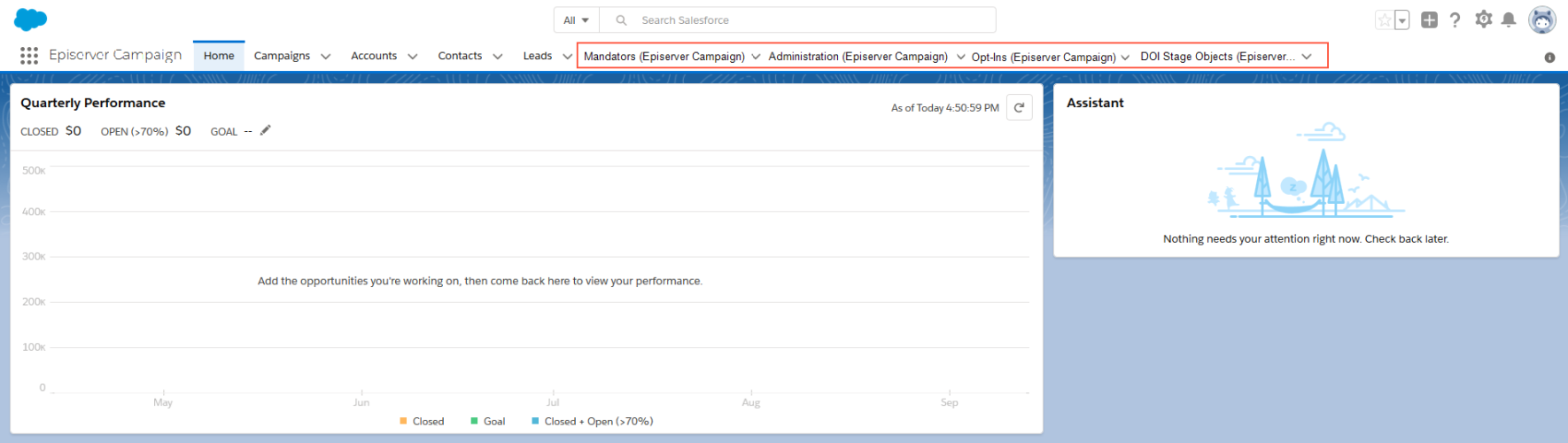1568x443 pixels.
Task: Open the Leads tab
Action: [538, 56]
